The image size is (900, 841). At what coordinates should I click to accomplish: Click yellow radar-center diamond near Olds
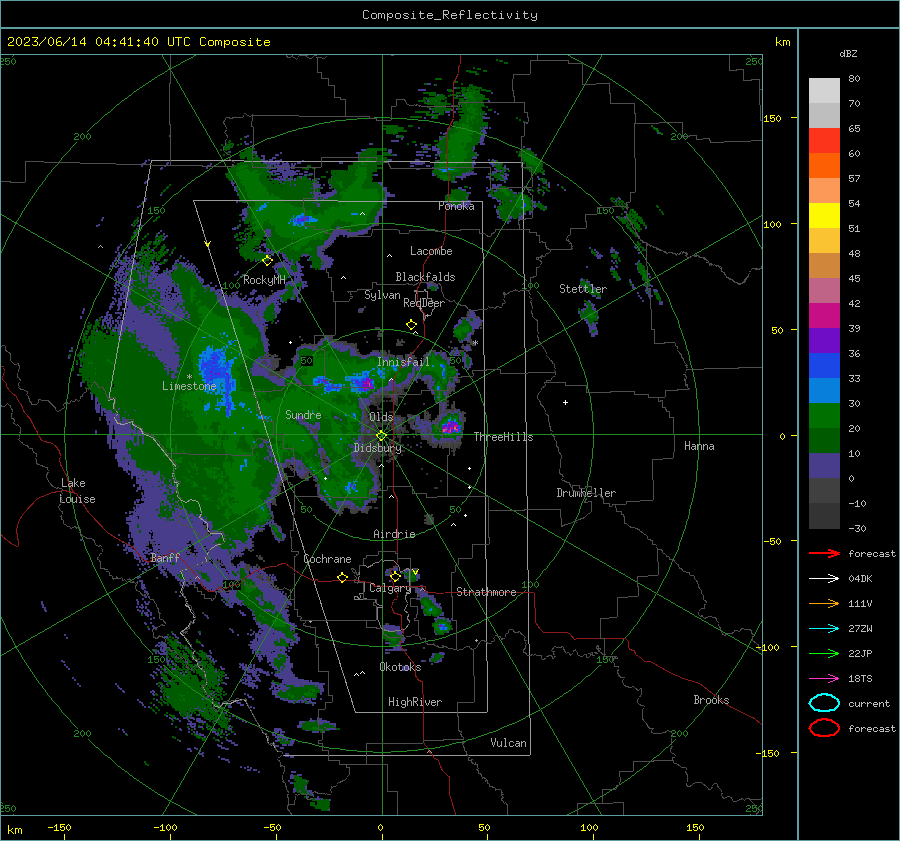click(381, 436)
